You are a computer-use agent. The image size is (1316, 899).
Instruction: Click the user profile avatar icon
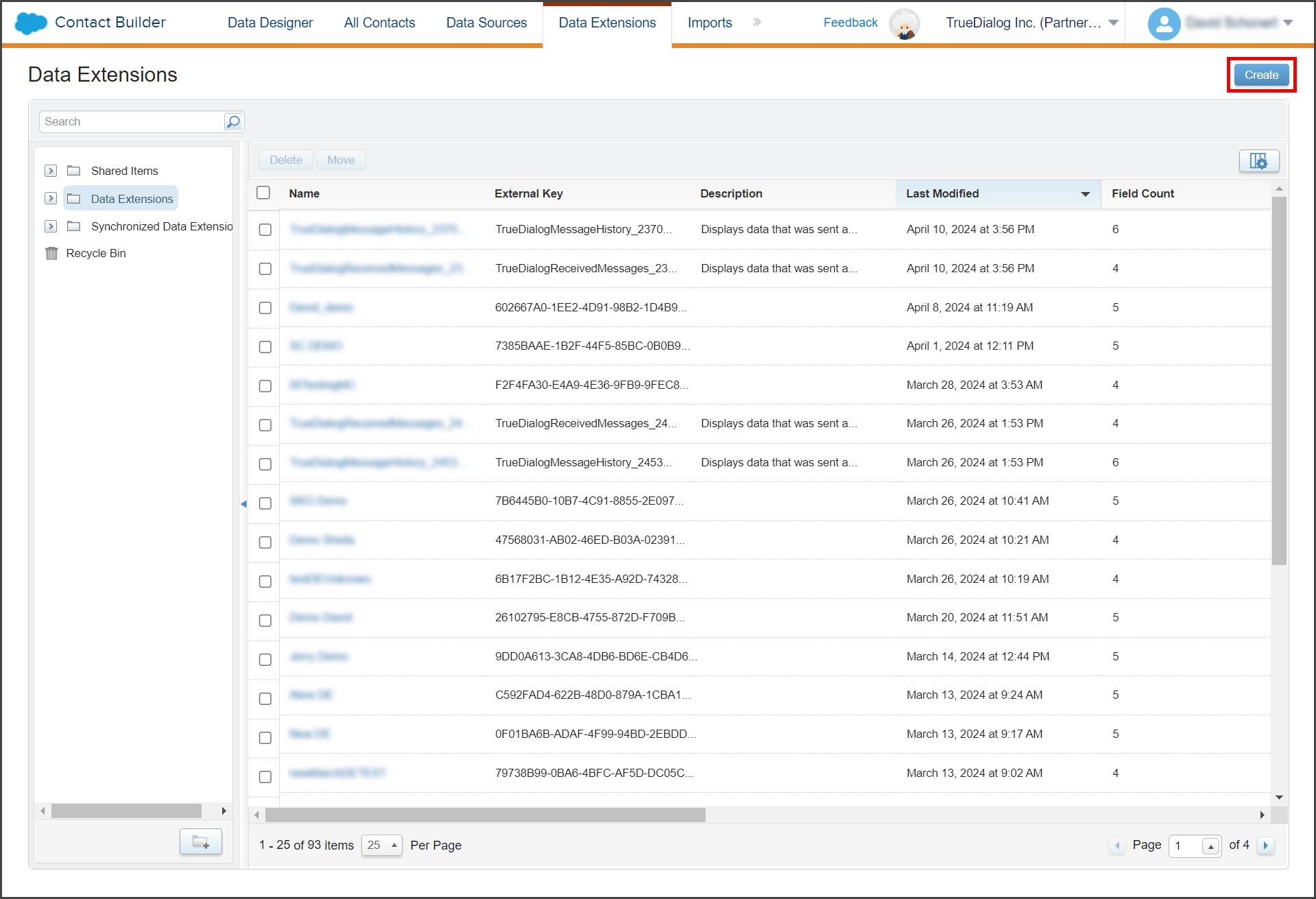pyautogui.click(x=1164, y=24)
